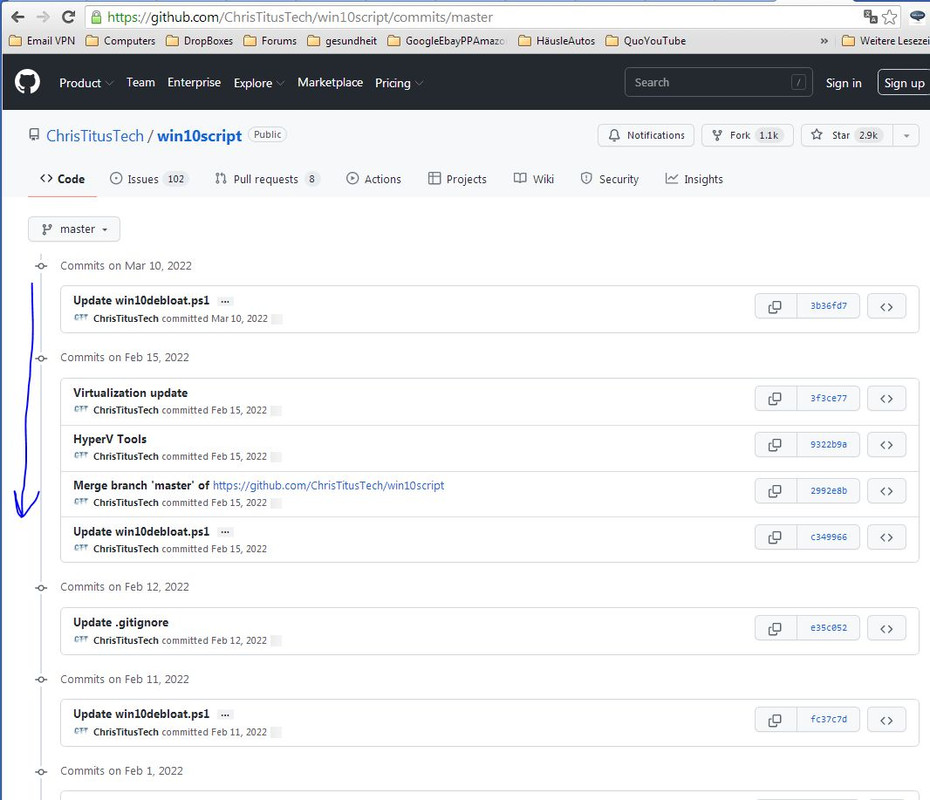Bookmark this page with the star icon
Screen dimensions: 930x800
pyautogui.click(x=889, y=17)
